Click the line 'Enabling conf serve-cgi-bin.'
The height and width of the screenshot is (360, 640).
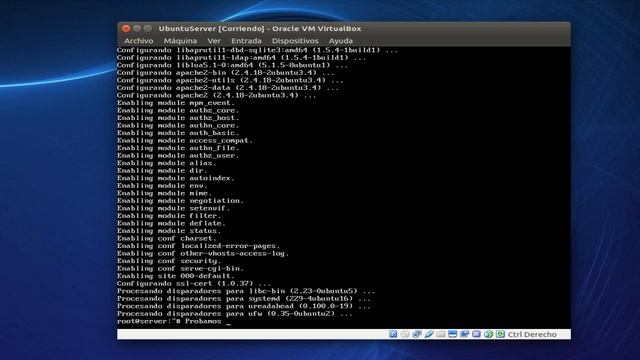click(180, 269)
